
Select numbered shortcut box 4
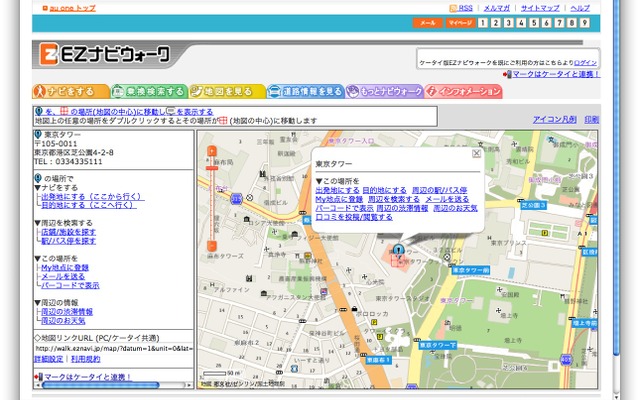(521, 23)
